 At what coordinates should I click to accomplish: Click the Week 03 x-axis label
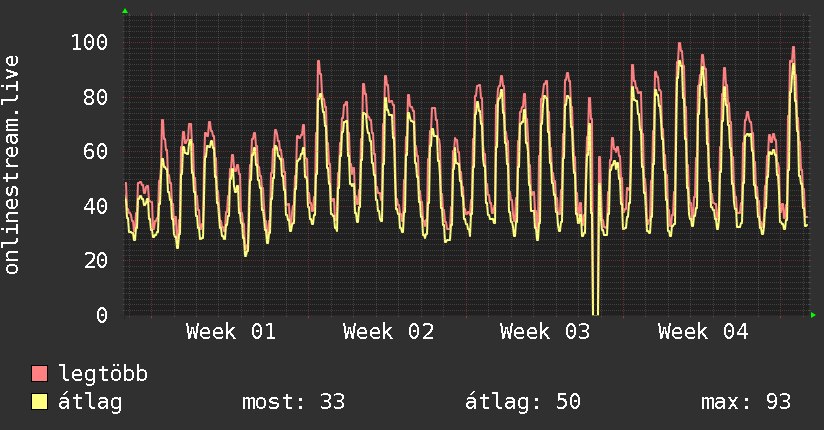point(545,332)
